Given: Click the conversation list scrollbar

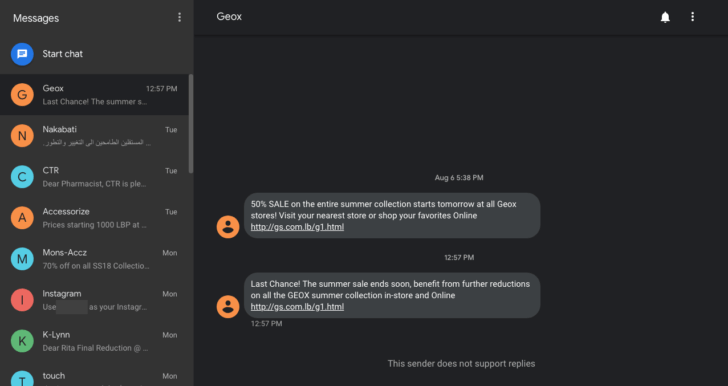Looking at the screenshot, I should [x=191, y=124].
